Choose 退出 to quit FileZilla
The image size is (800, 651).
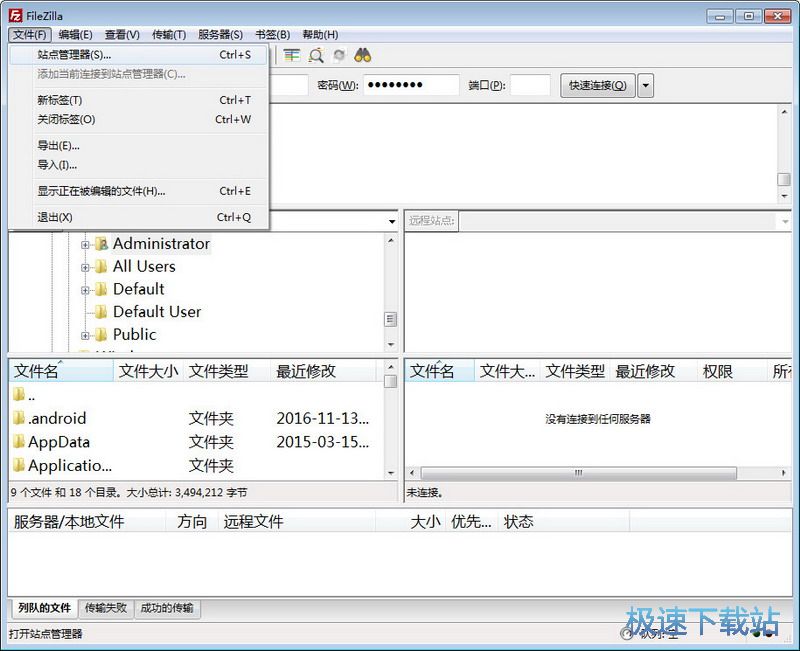click(56, 217)
